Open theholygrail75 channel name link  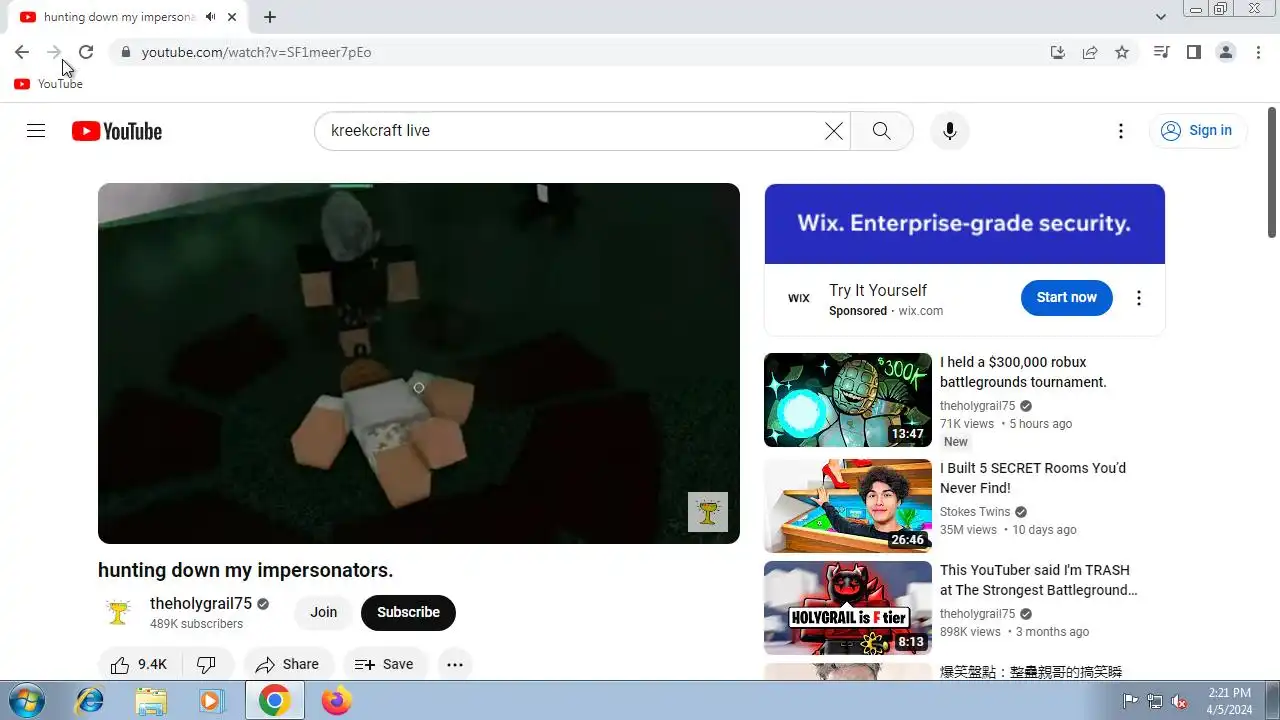tap(201, 604)
